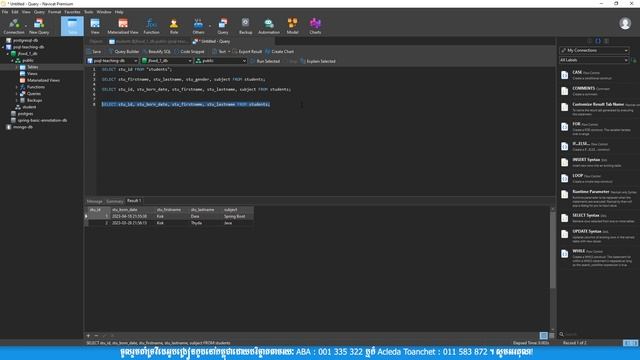Viewport: 640px width, 360px height.
Task: Open the Others toolbar icon
Action: [x=198, y=26]
